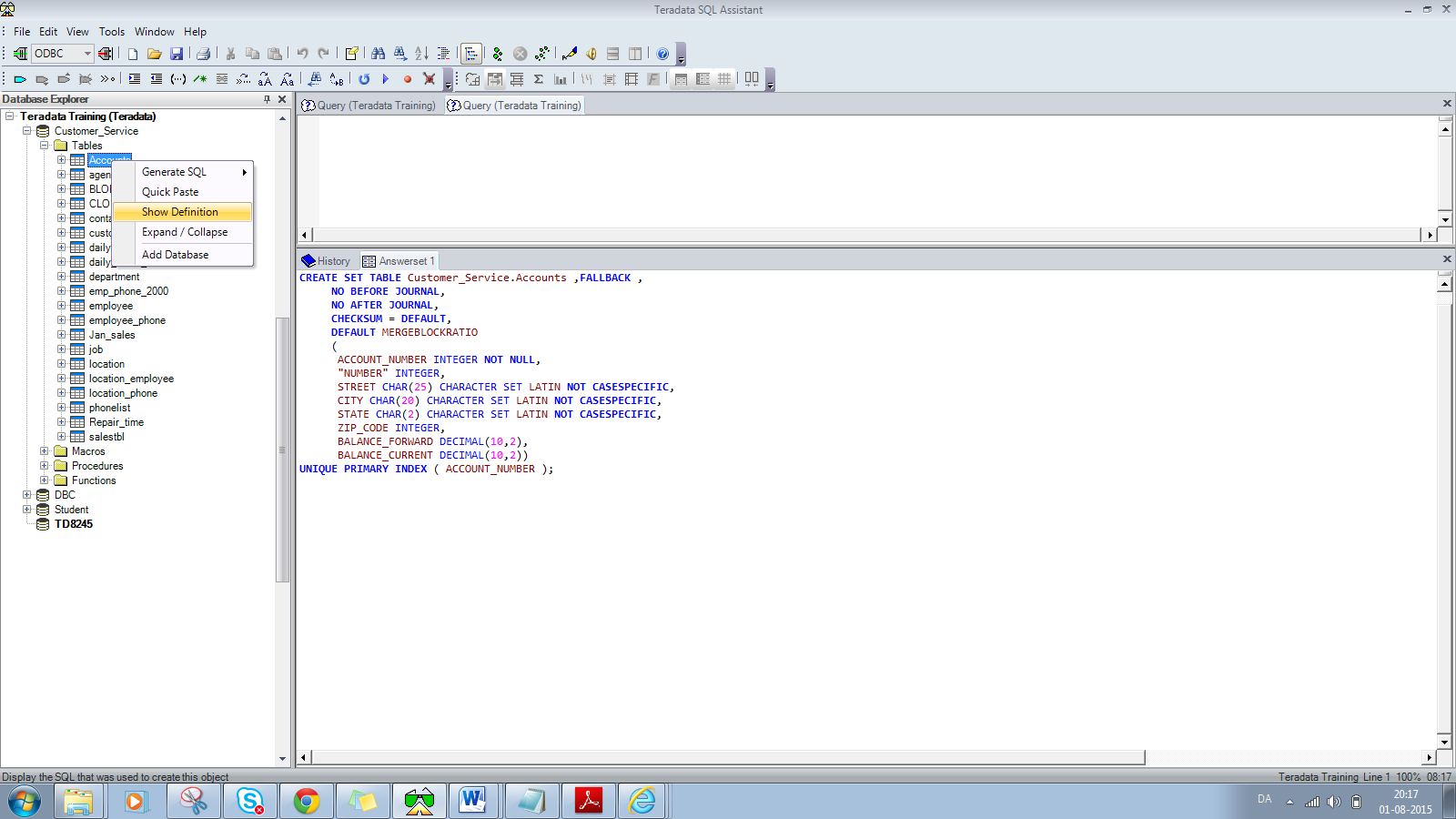Save the current query with the disk icon

point(177,54)
